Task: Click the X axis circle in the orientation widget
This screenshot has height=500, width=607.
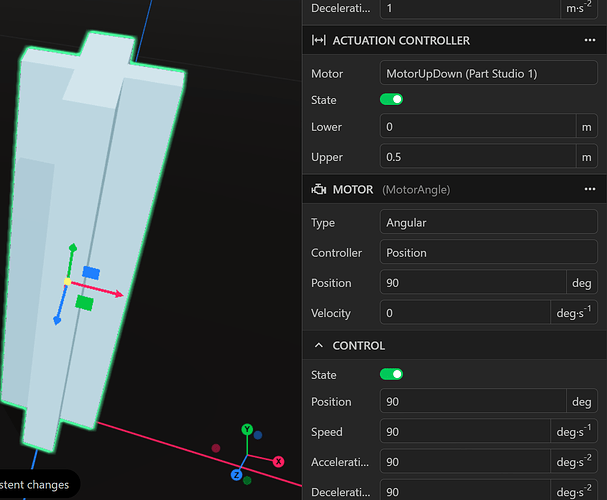Action: 278,461
